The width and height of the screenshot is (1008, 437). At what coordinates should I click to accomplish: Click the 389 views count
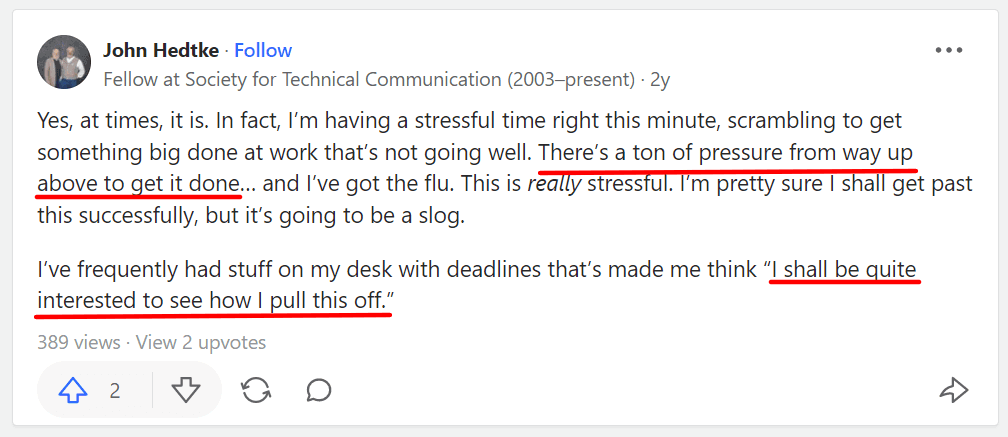(x=78, y=342)
